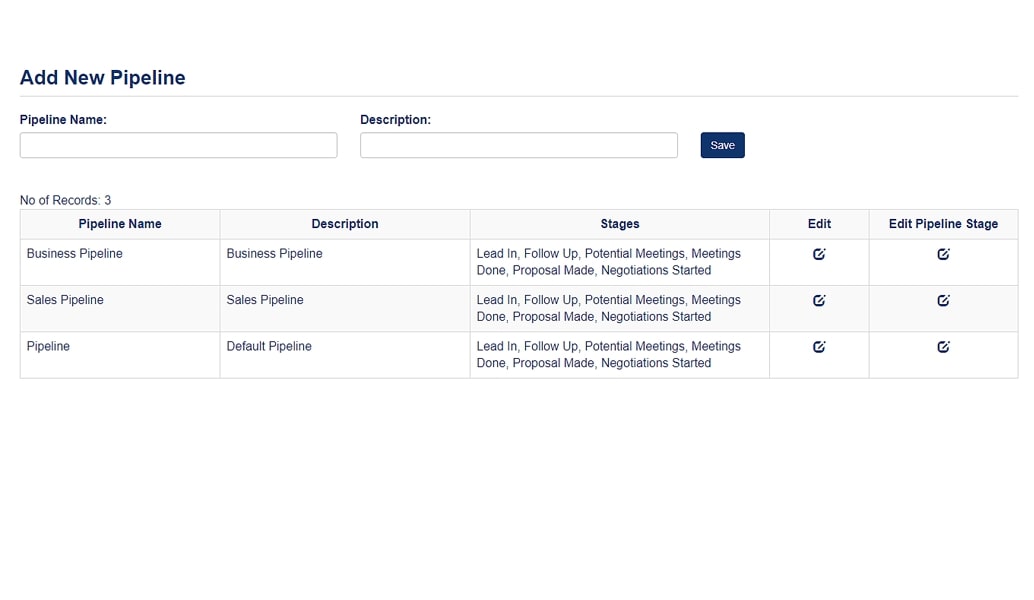
Task: Click the Save button
Action: click(x=722, y=145)
